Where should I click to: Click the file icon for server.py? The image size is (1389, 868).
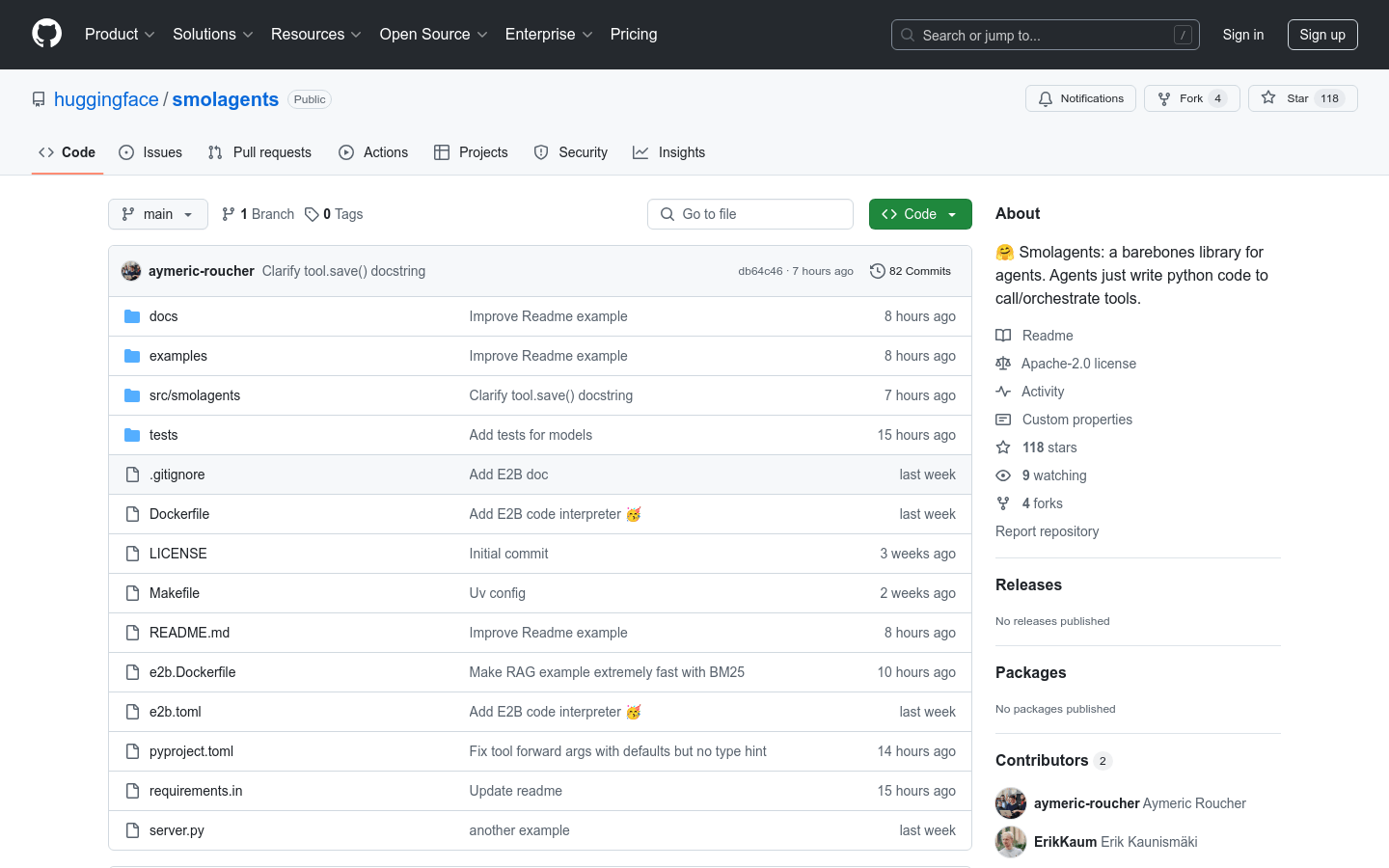coord(132,830)
